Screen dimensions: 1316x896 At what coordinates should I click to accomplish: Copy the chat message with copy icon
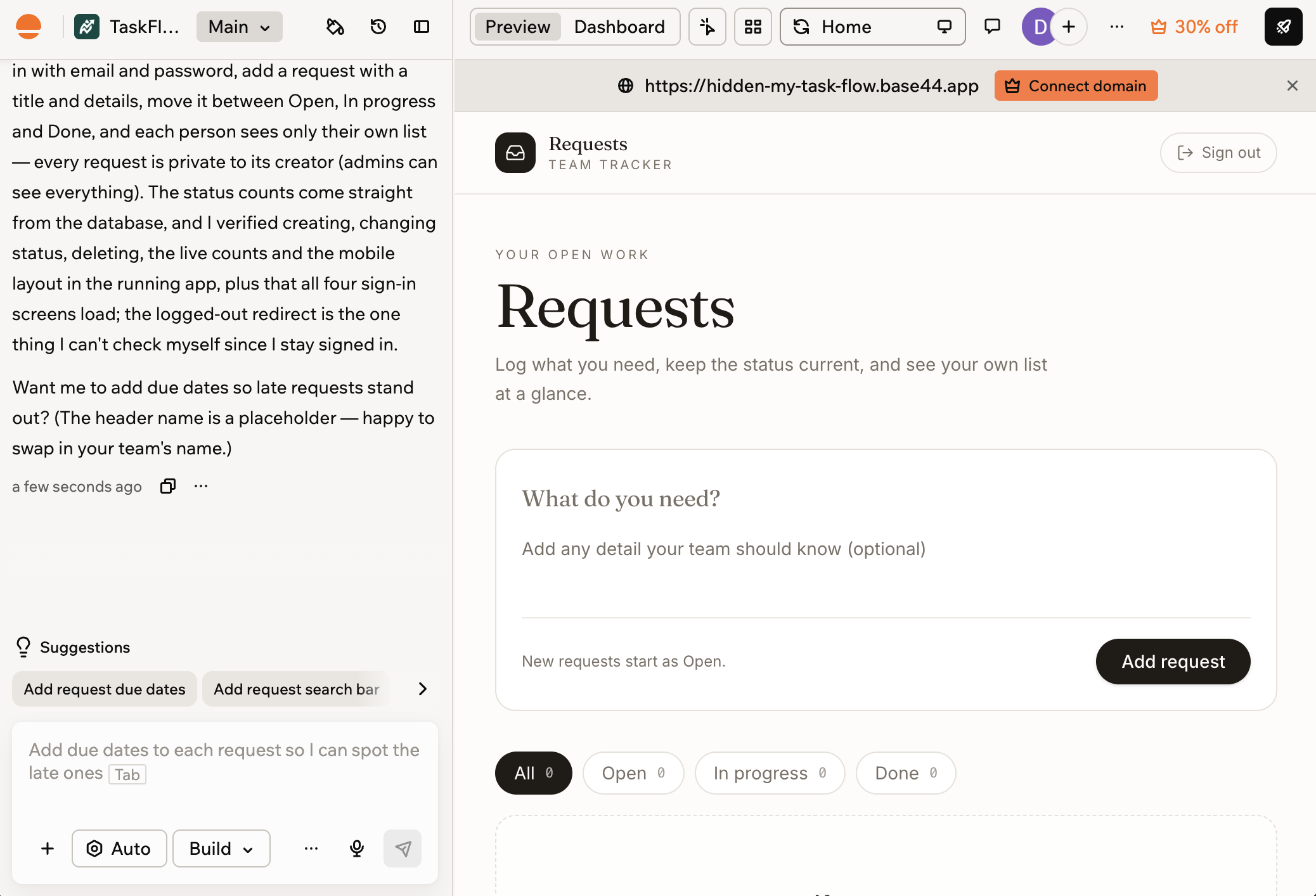168,486
